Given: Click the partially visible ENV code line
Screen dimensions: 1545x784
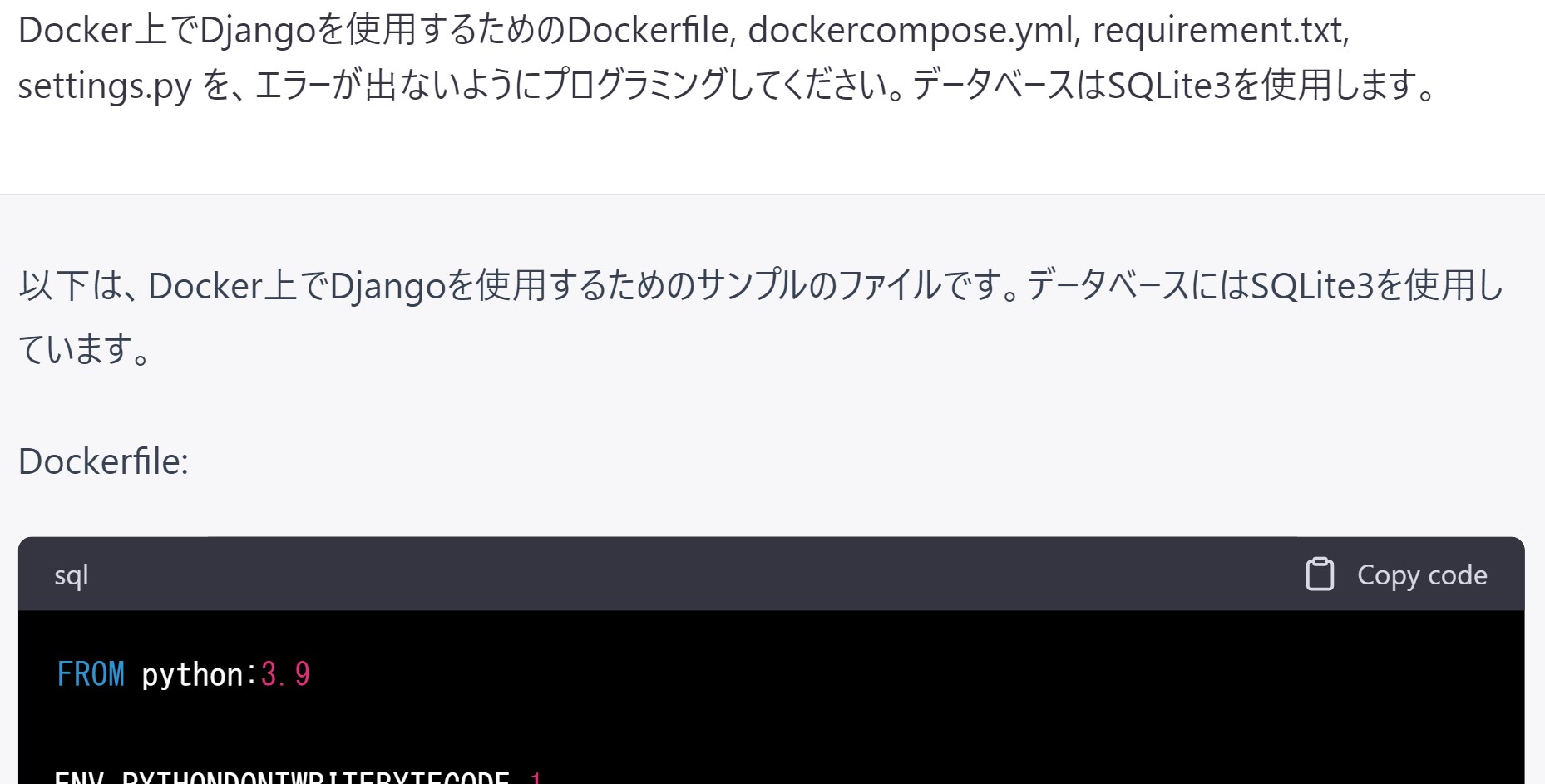Looking at the screenshot, I should coord(283,777).
